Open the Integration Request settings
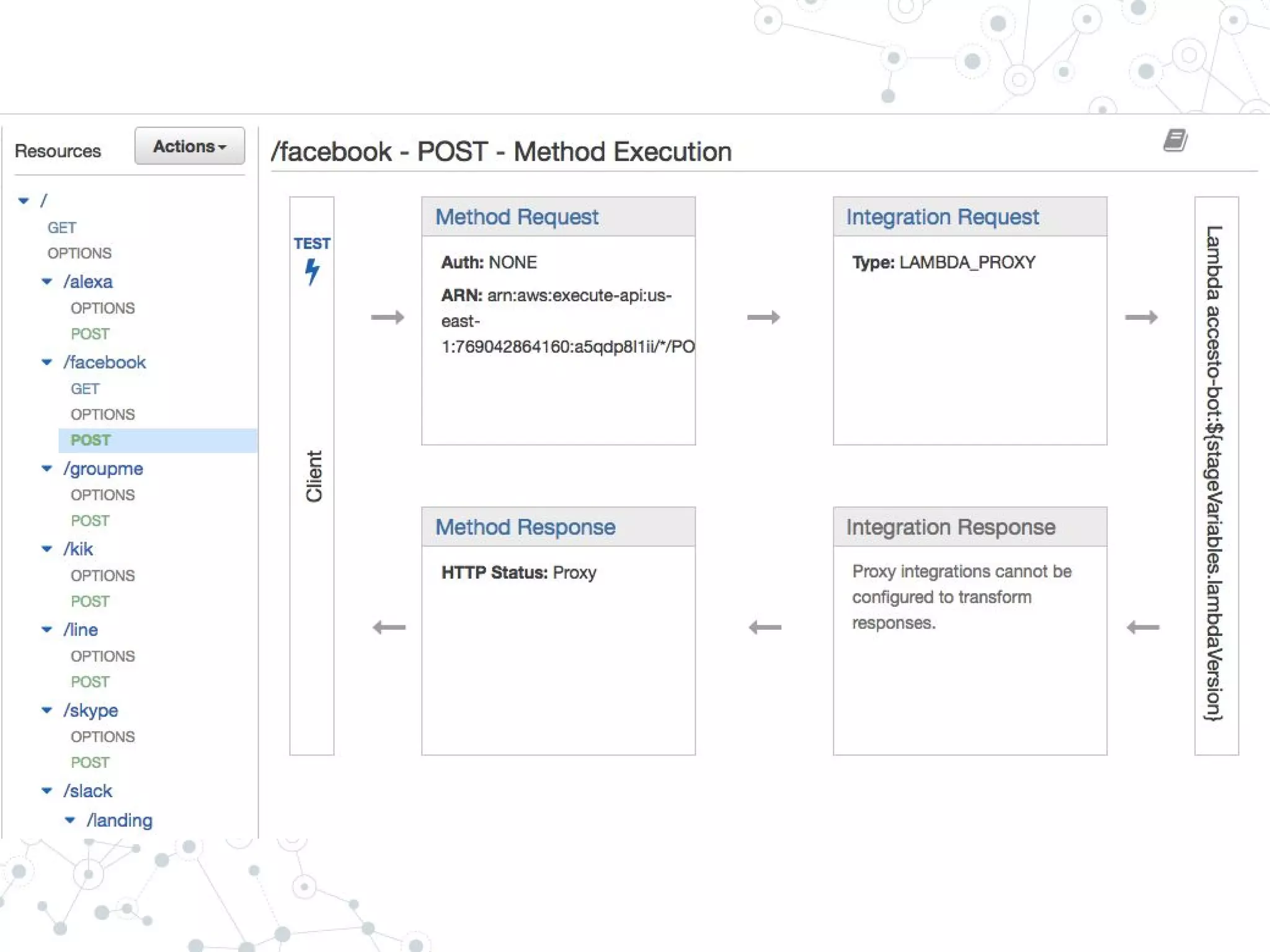The height and width of the screenshot is (952, 1270). [x=941, y=217]
